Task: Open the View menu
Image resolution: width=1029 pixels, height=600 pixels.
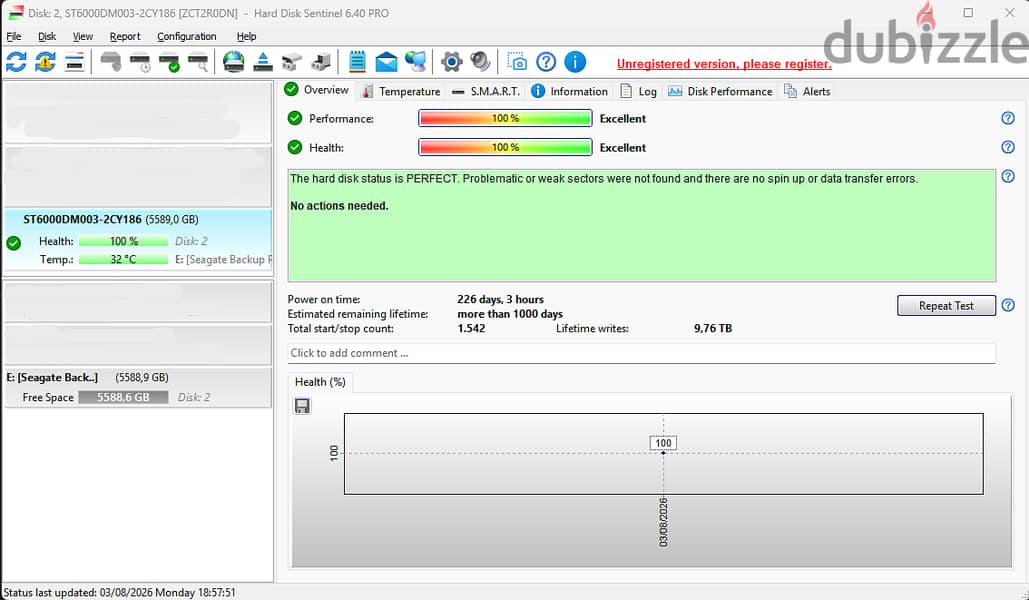Action: click(x=83, y=36)
